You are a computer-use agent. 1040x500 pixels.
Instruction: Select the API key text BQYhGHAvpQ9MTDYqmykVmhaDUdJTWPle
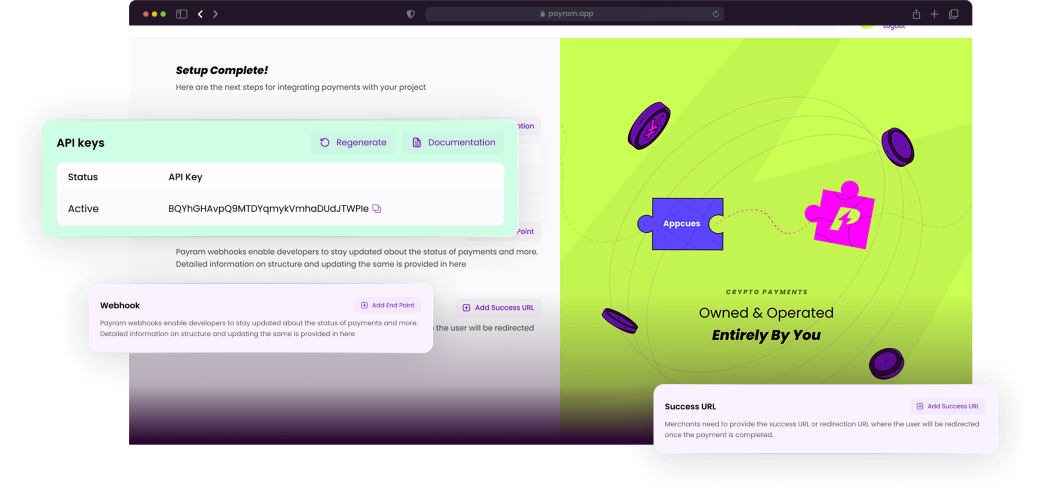pyautogui.click(x=269, y=208)
